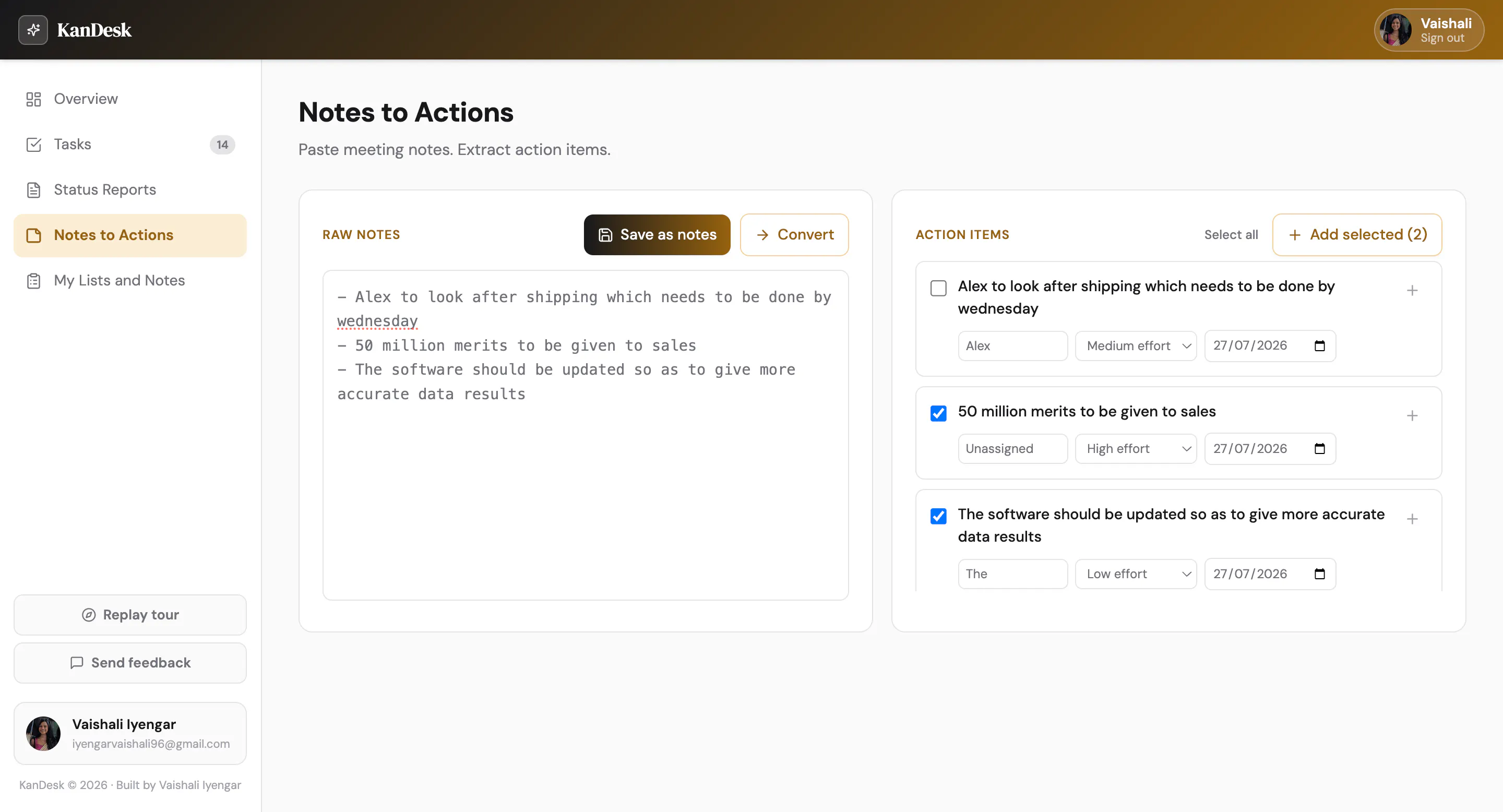Click the Convert button
This screenshot has width=1503, height=812.
794,235
